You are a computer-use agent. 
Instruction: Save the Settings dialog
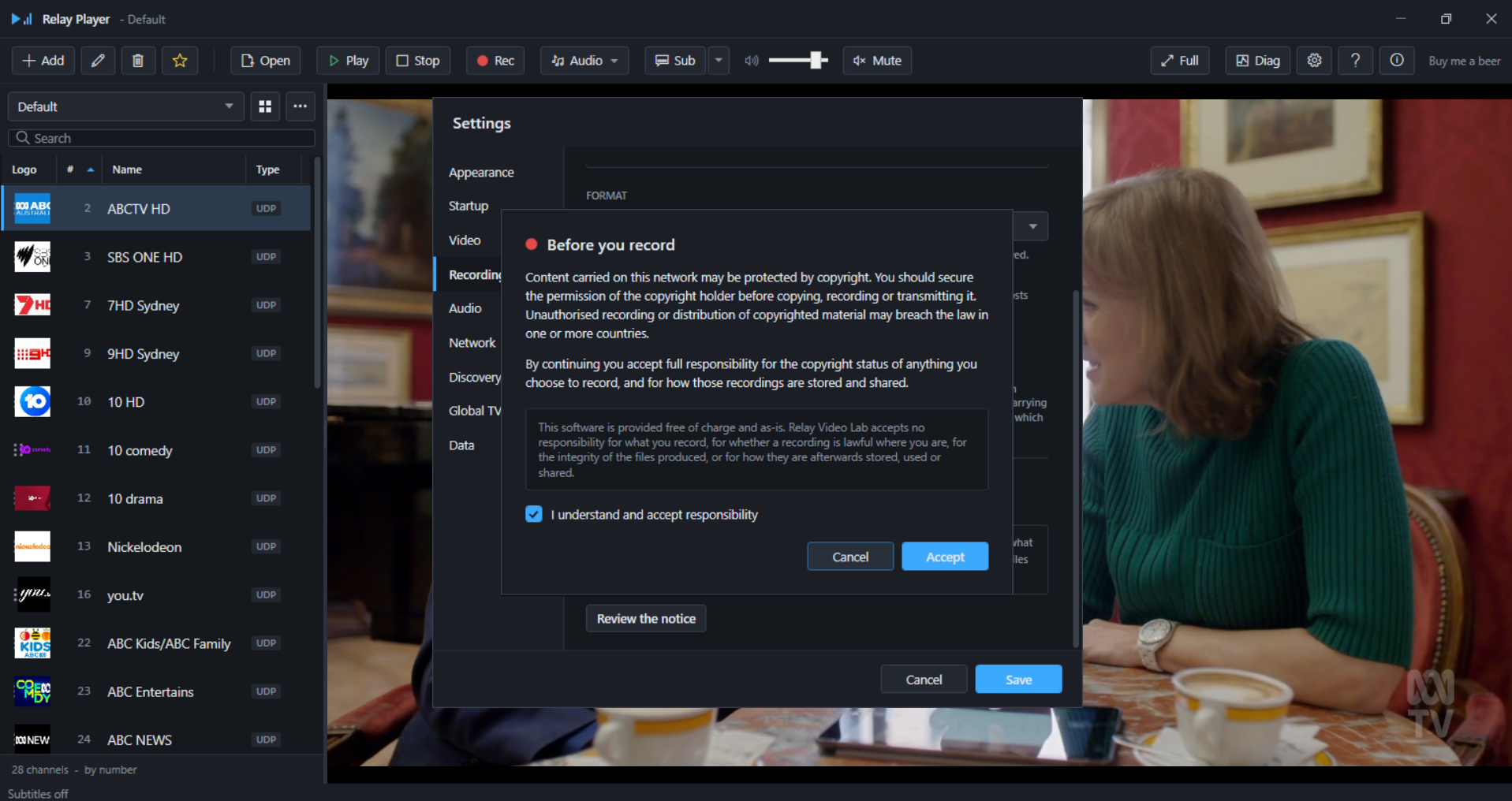point(1018,680)
